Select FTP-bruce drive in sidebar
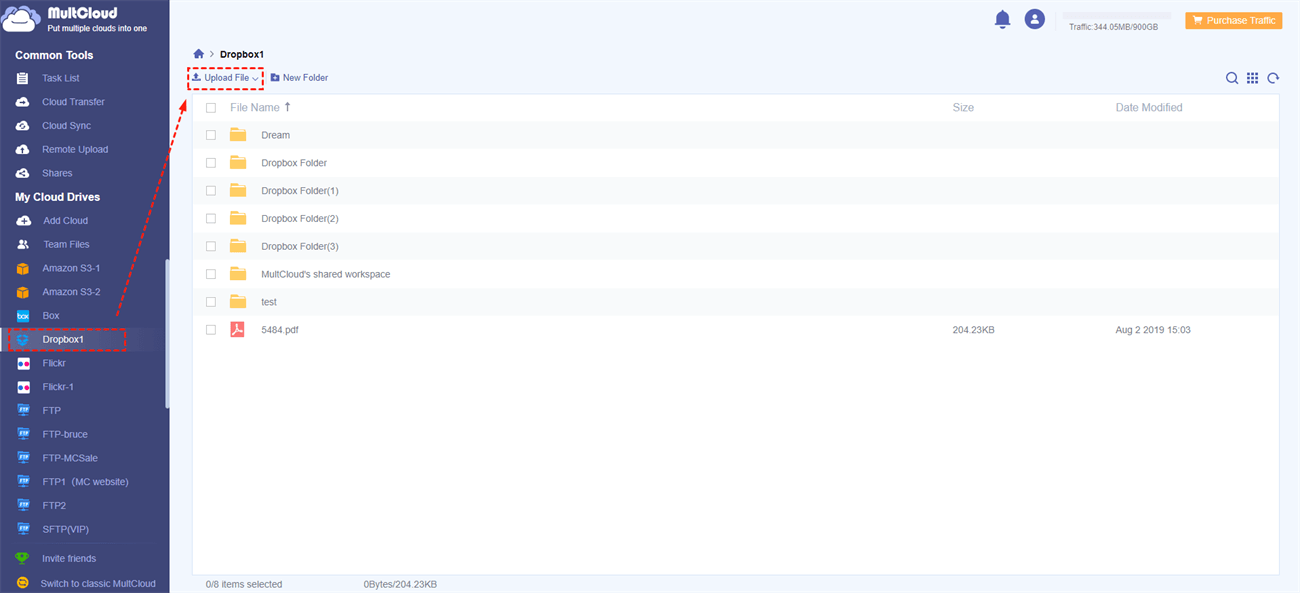This screenshot has height=593, width=1300. click(65, 434)
